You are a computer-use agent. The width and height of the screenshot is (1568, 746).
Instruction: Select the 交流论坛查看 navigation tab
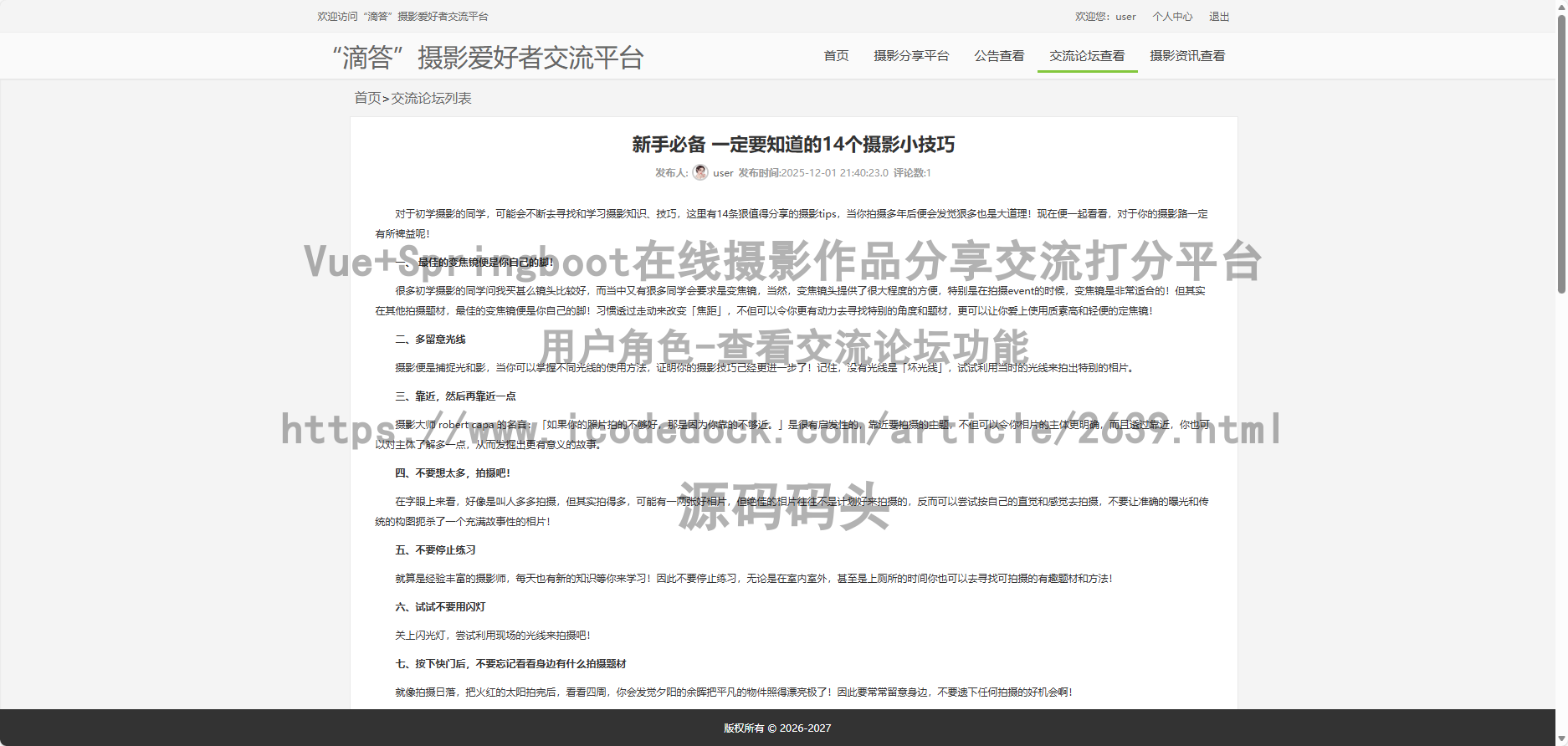click(1087, 56)
